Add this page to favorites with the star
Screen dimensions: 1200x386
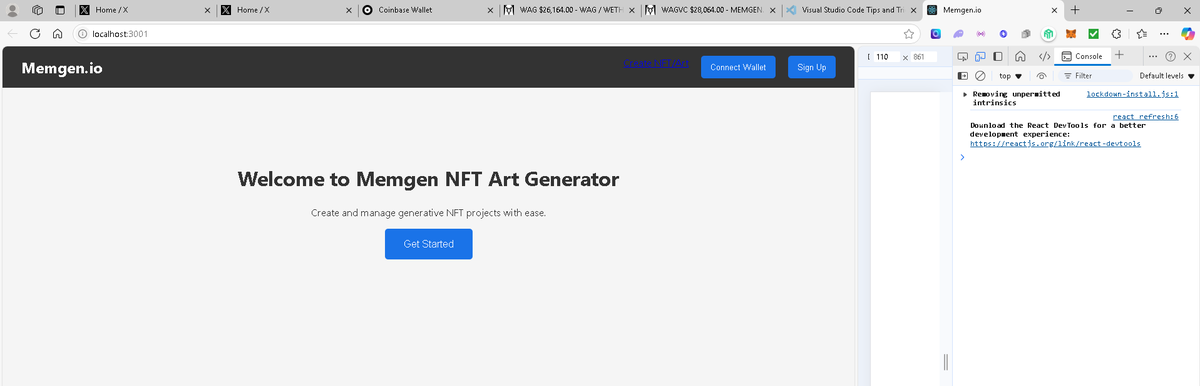click(x=908, y=33)
